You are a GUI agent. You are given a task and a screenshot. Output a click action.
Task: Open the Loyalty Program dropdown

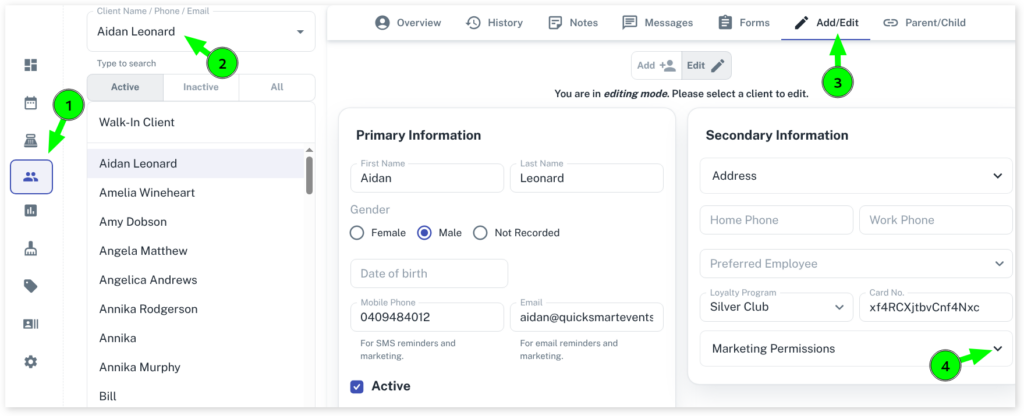pyautogui.click(x=775, y=307)
